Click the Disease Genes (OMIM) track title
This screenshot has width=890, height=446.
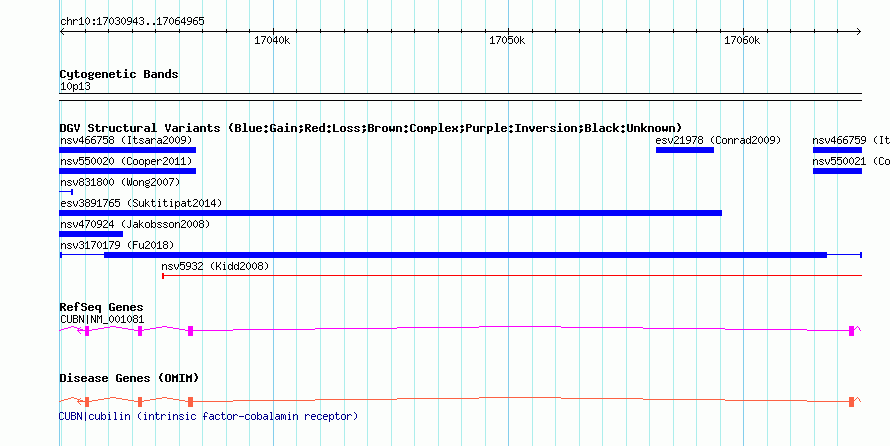pyautogui.click(x=129, y=378)
